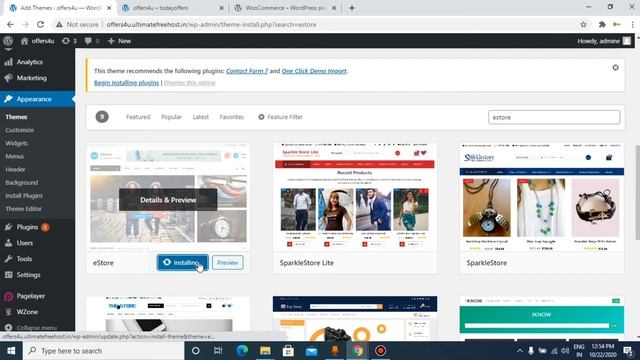Open Users in the sidebar
Image resolution: width=640 pixels, height=360 pixels.
(24, 243)
